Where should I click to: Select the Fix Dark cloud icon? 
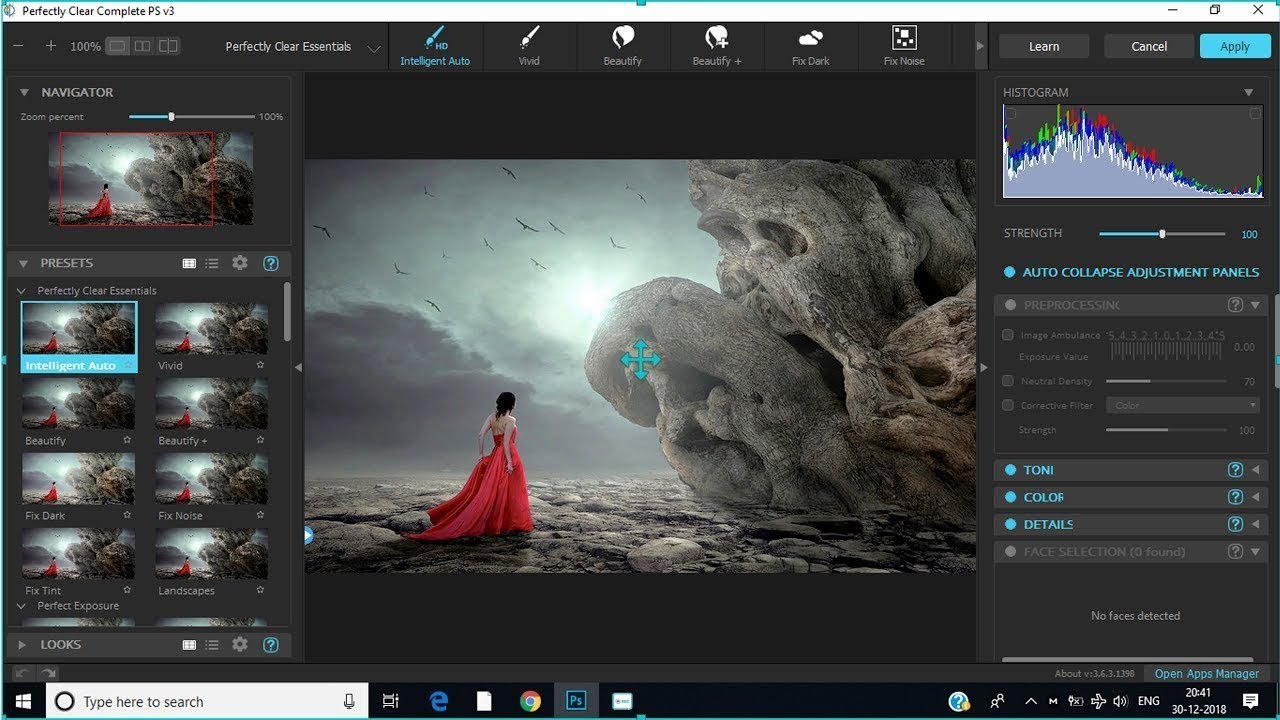point(811,46)
